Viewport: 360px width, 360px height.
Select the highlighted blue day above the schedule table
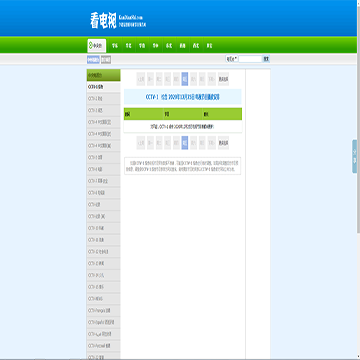coord(185,79)
